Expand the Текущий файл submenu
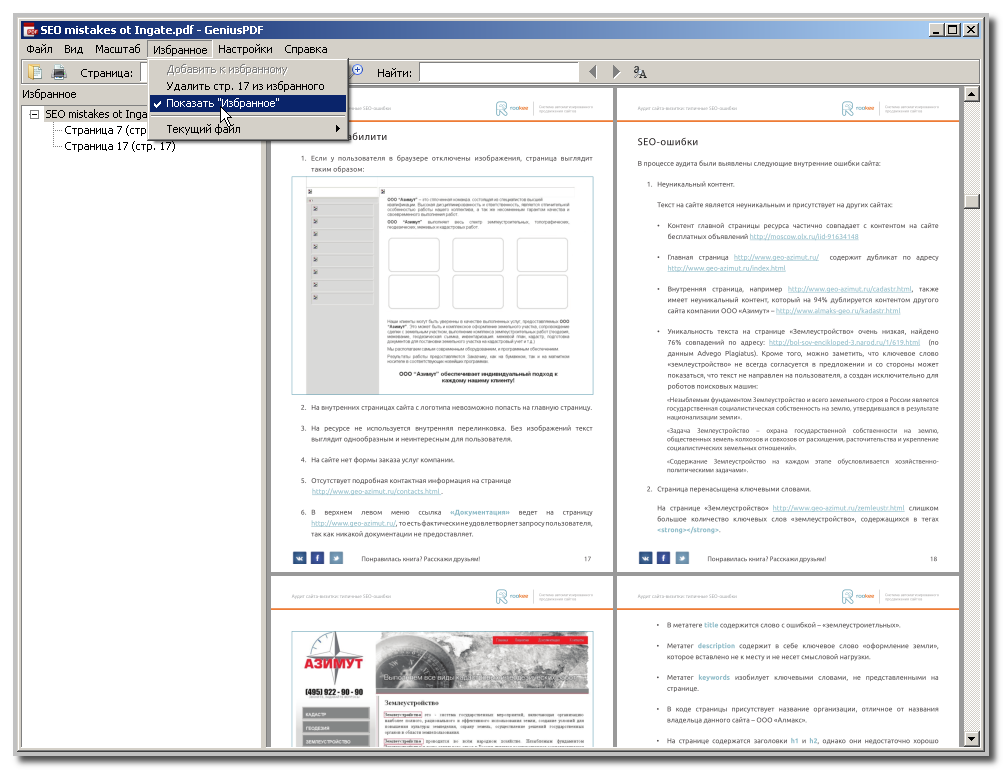This screenshot has height=770, width=1003. 248,129
